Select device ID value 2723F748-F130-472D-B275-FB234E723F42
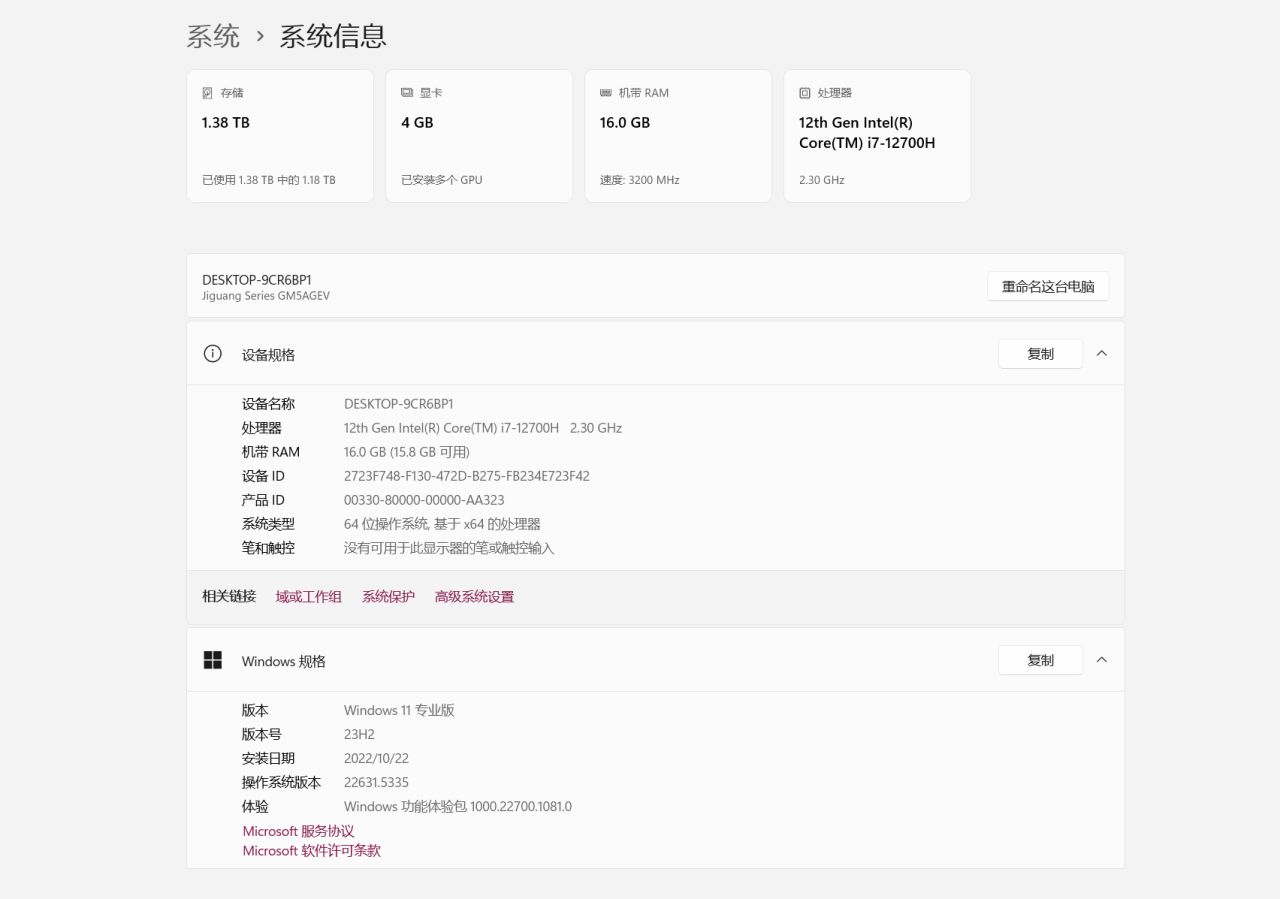 tap(467, 476)
